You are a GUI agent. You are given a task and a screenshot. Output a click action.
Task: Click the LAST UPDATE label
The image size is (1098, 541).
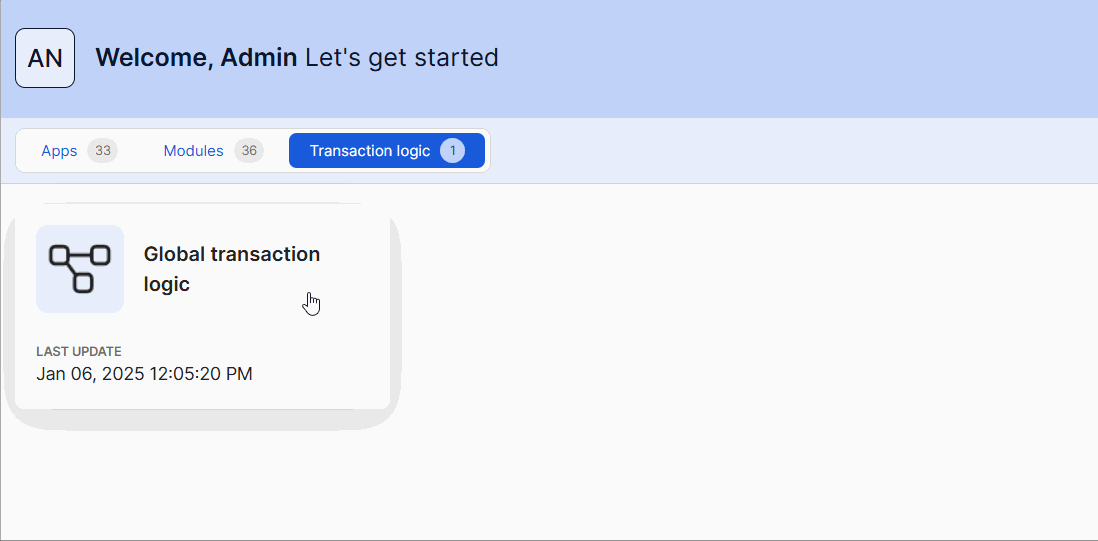coord(79,351)
